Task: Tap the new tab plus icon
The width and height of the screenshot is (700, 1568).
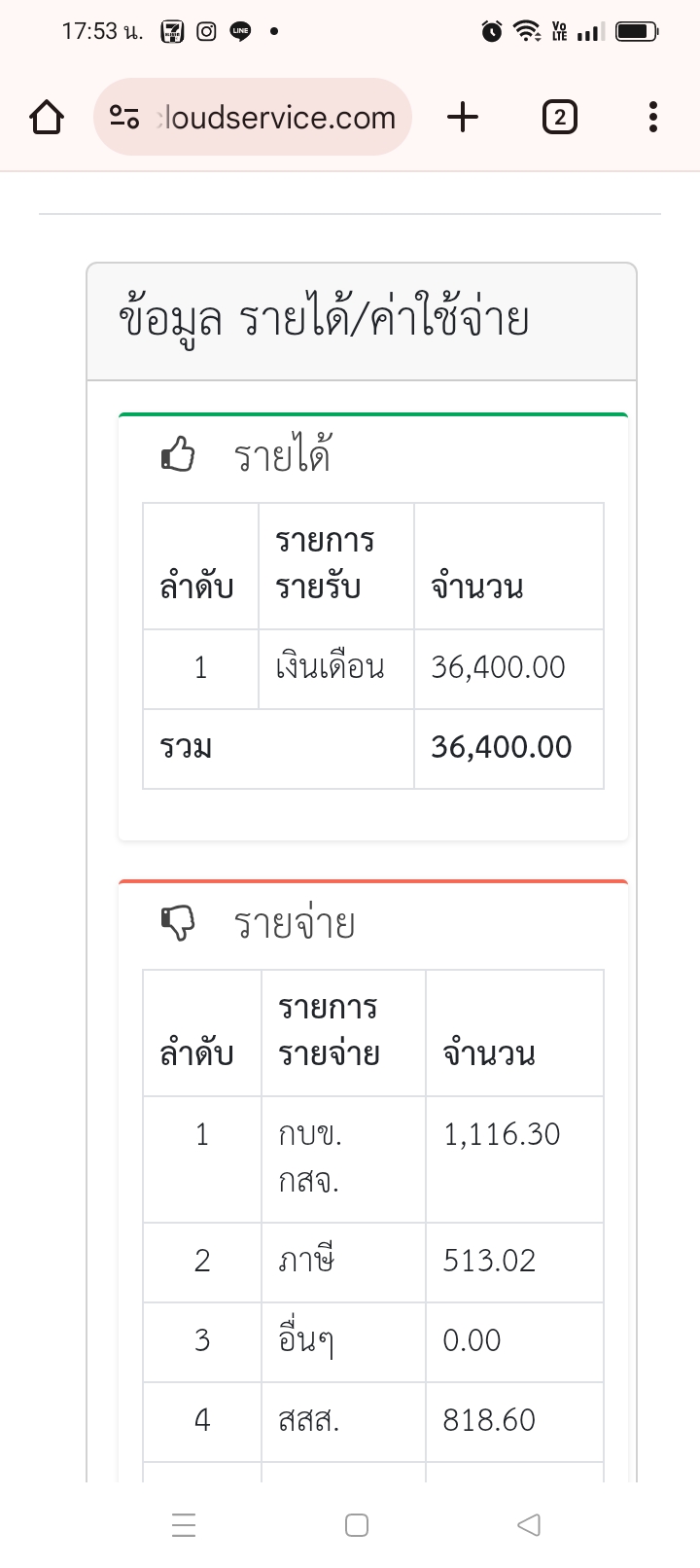Action: (463, 118)
